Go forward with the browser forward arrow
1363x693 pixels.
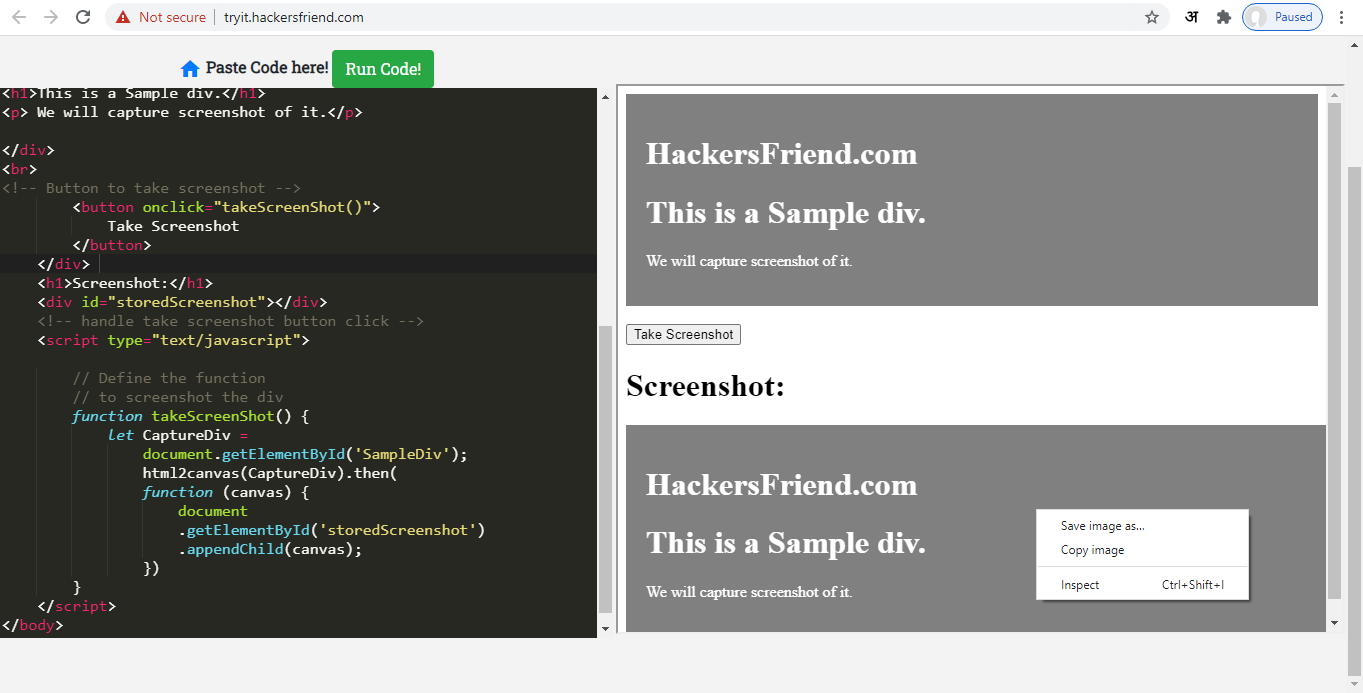point(51,17)
